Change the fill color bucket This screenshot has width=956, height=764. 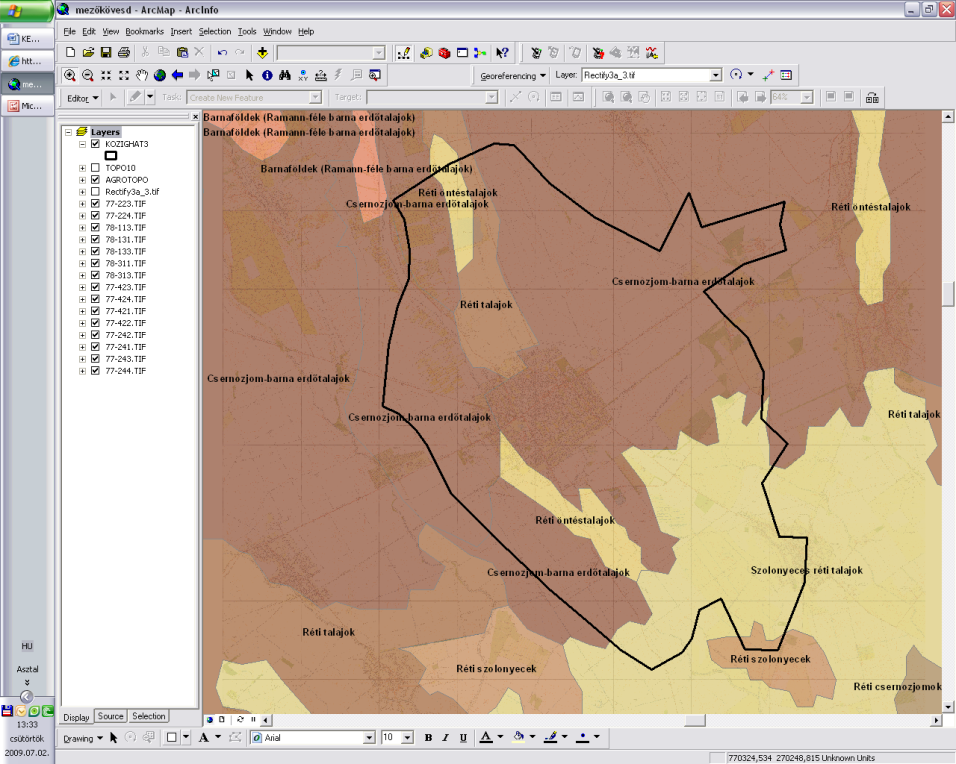[518, 738]
